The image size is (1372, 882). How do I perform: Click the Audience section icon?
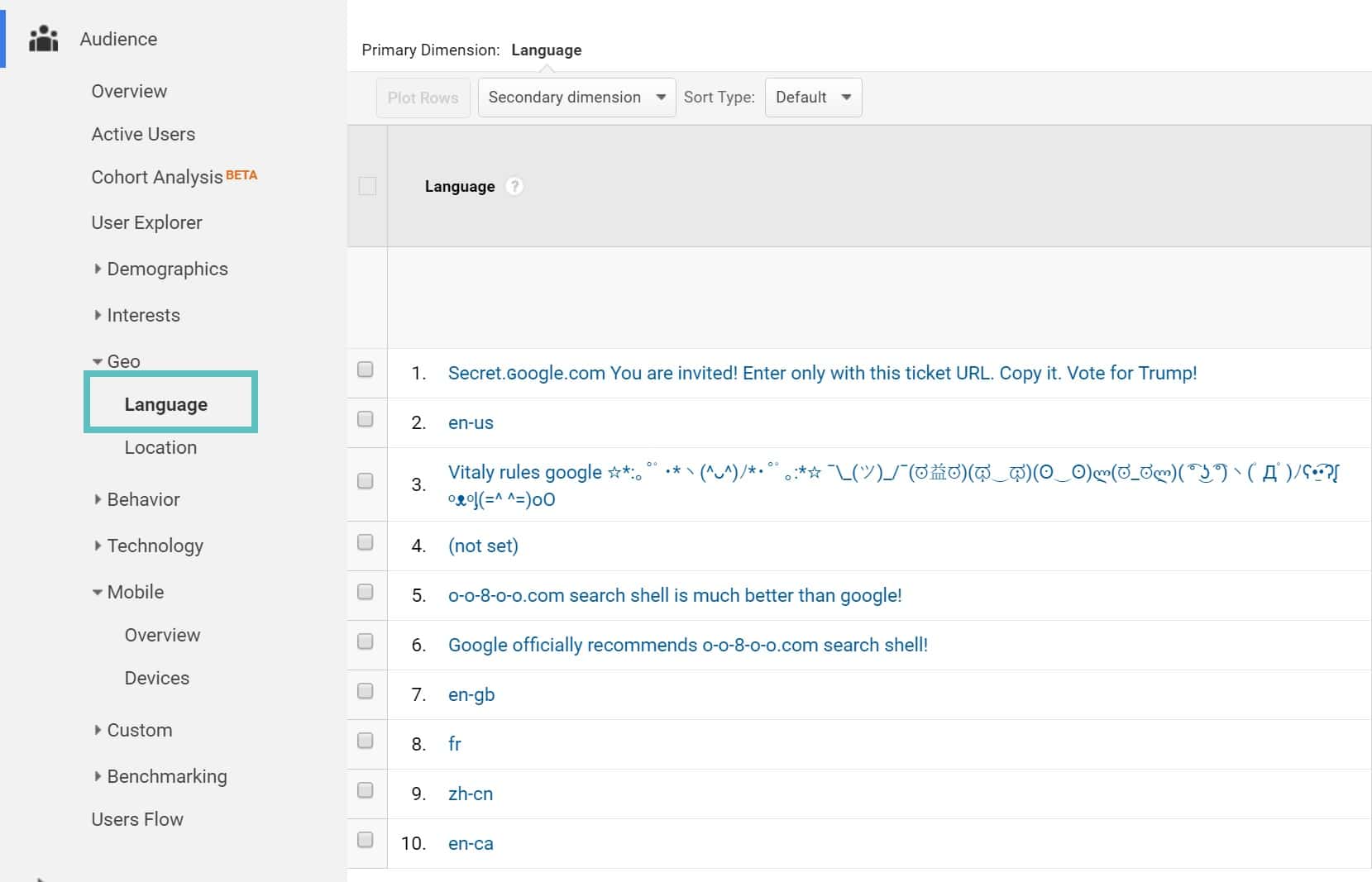(x=43, y=37)
